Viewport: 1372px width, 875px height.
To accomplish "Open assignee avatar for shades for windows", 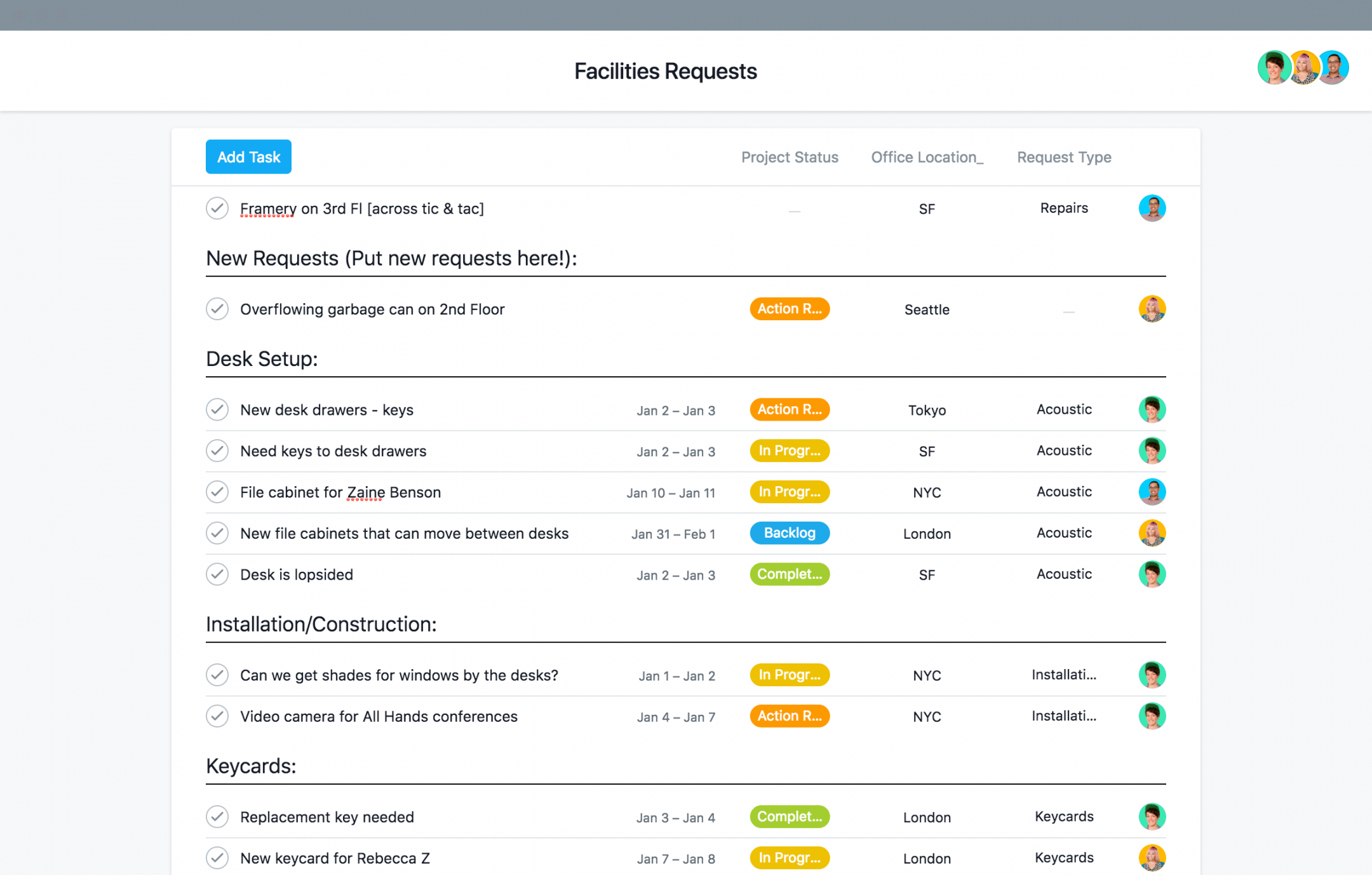I will (1152, 675).
